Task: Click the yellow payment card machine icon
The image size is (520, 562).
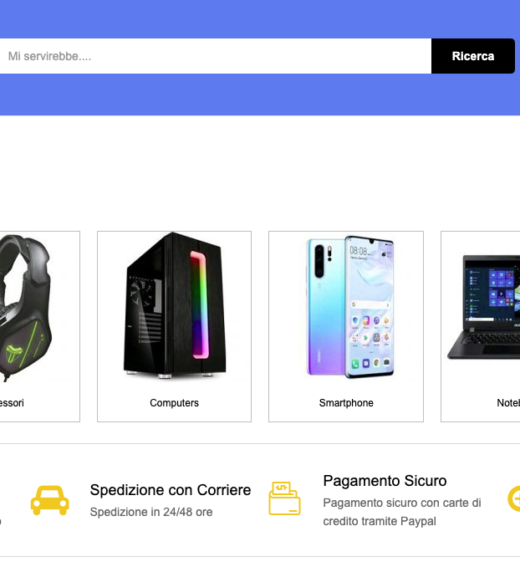Action: point(285,498)
